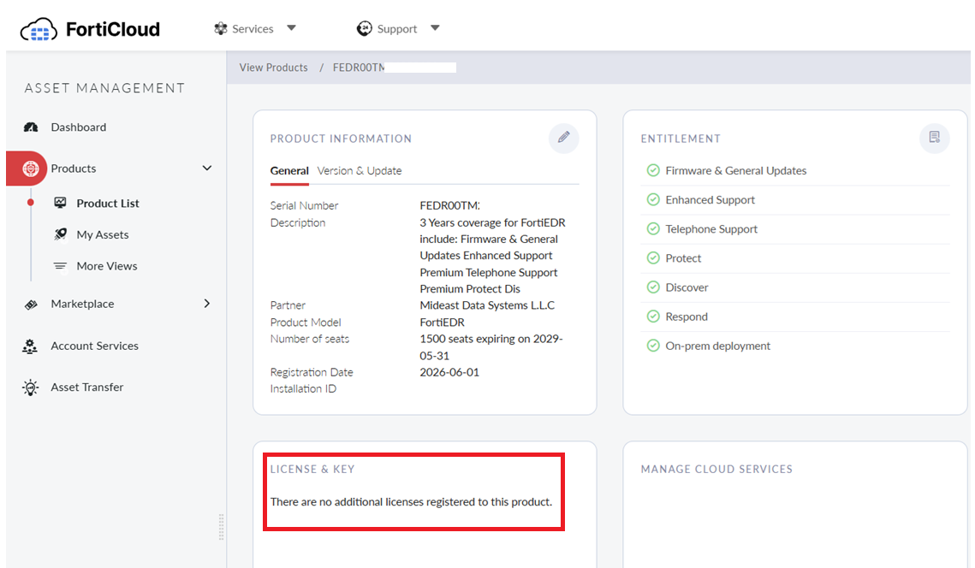Open the entitlement details document icon
Screen dimensions: 975x568
coord(934,137)
